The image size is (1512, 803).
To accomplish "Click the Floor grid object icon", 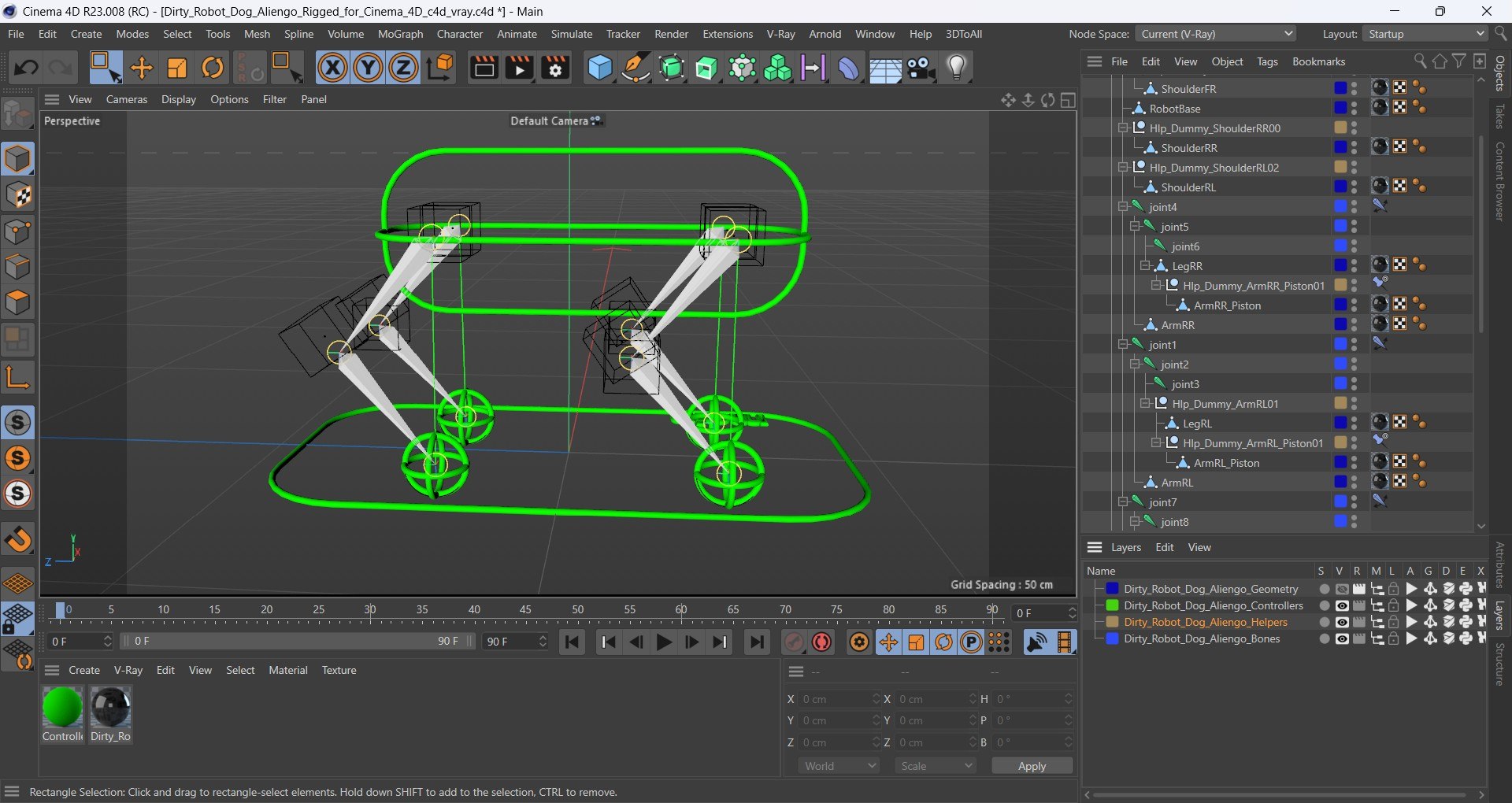I will tap(885, 68).
